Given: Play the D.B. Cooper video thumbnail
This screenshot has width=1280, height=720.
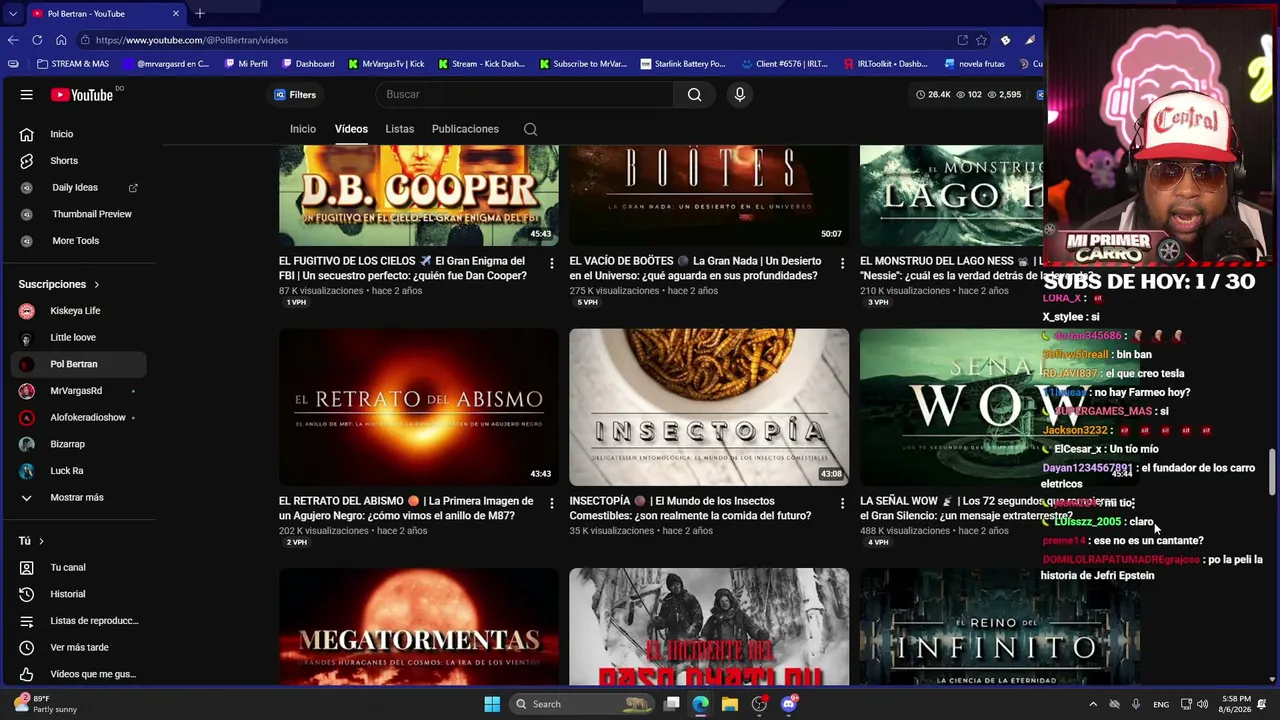Looking at the screenshot, I should tap(419, 196).
